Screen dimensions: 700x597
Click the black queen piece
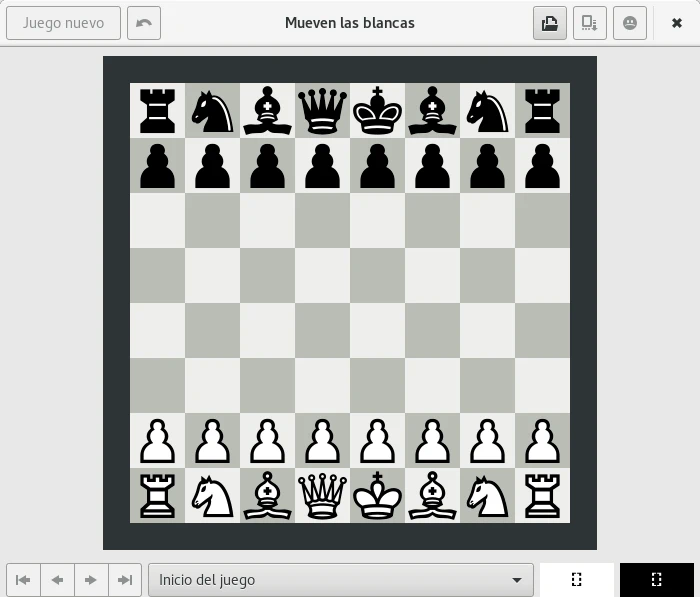coord(322,111)
